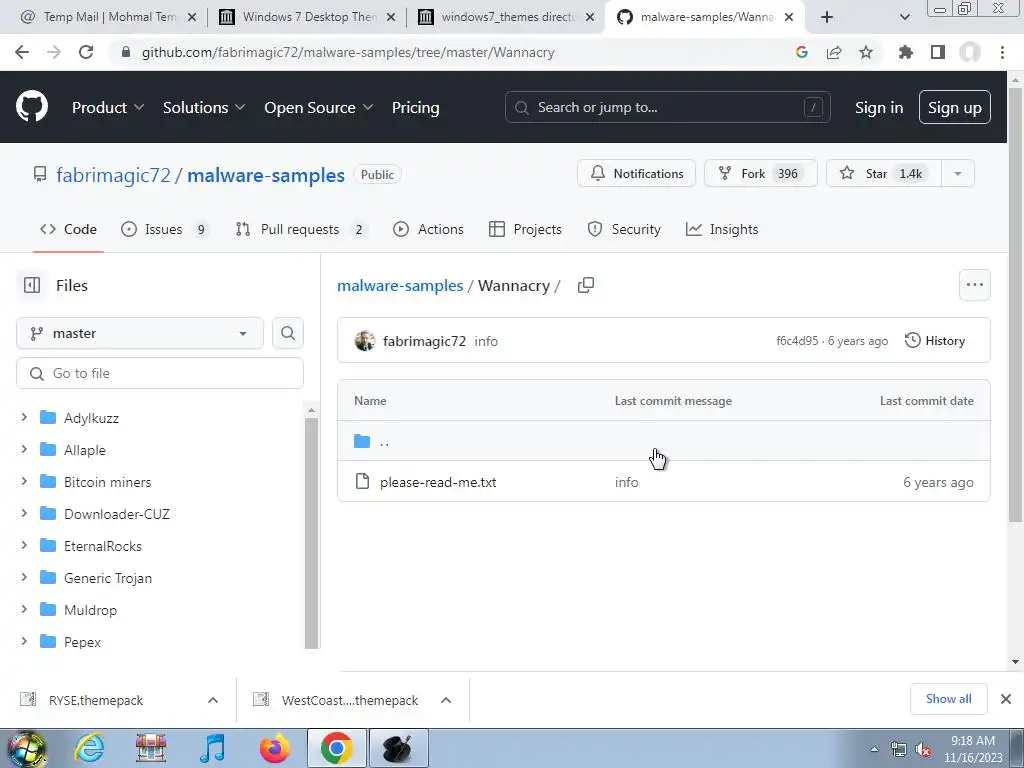Open Internet Explorer from taskbar
Viewport: 1024px width, 768px height.
[88, 748]
